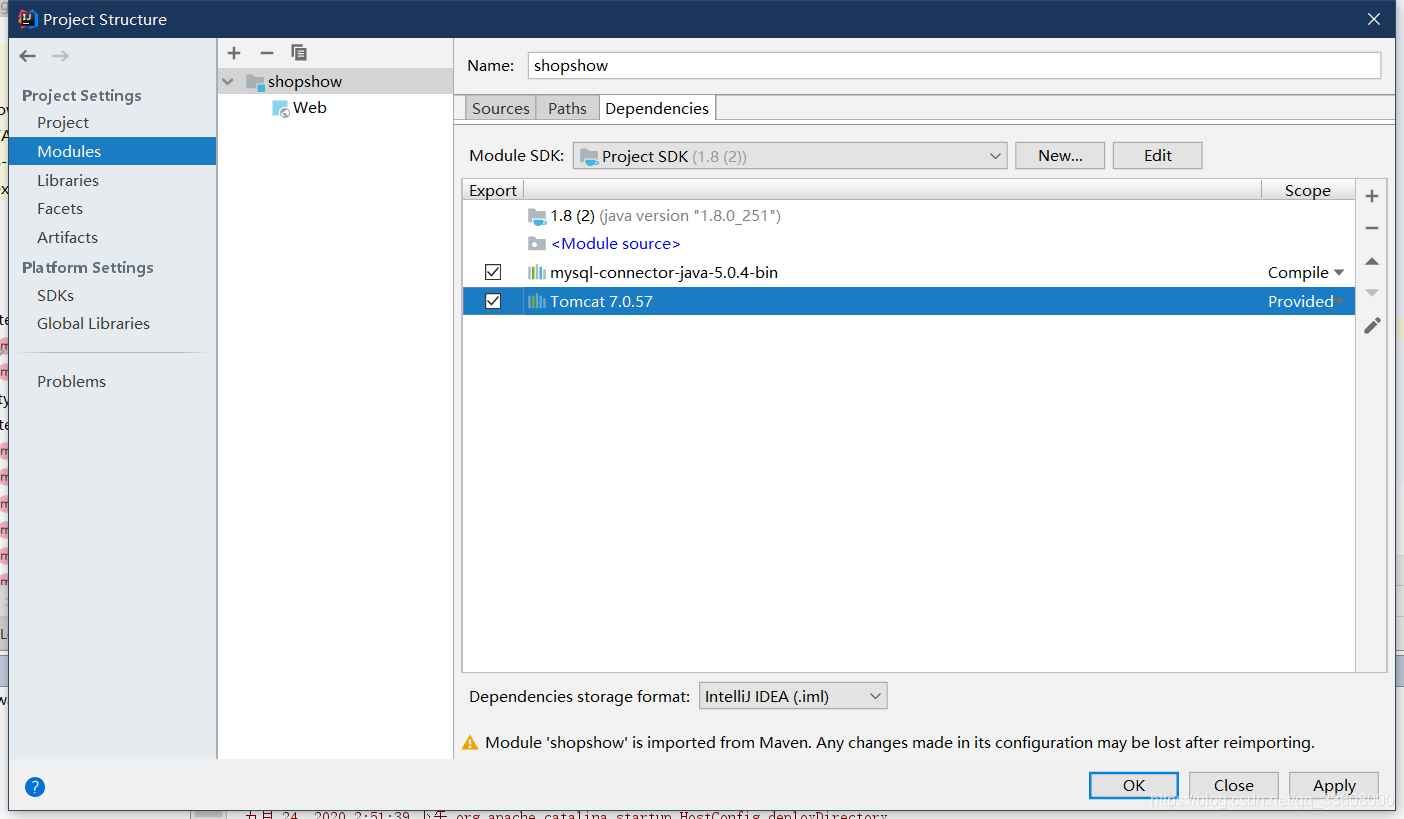Screen dimensions: 1404x819
Task: Toggle export checkbox for Tomcat 7.0.57
Action: pos(493,301)
